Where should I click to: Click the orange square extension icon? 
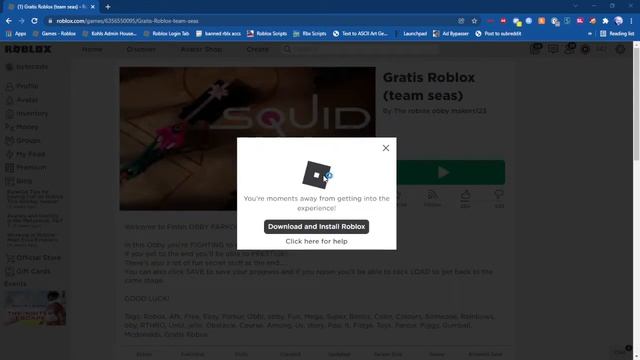click(x=542, y=21)
